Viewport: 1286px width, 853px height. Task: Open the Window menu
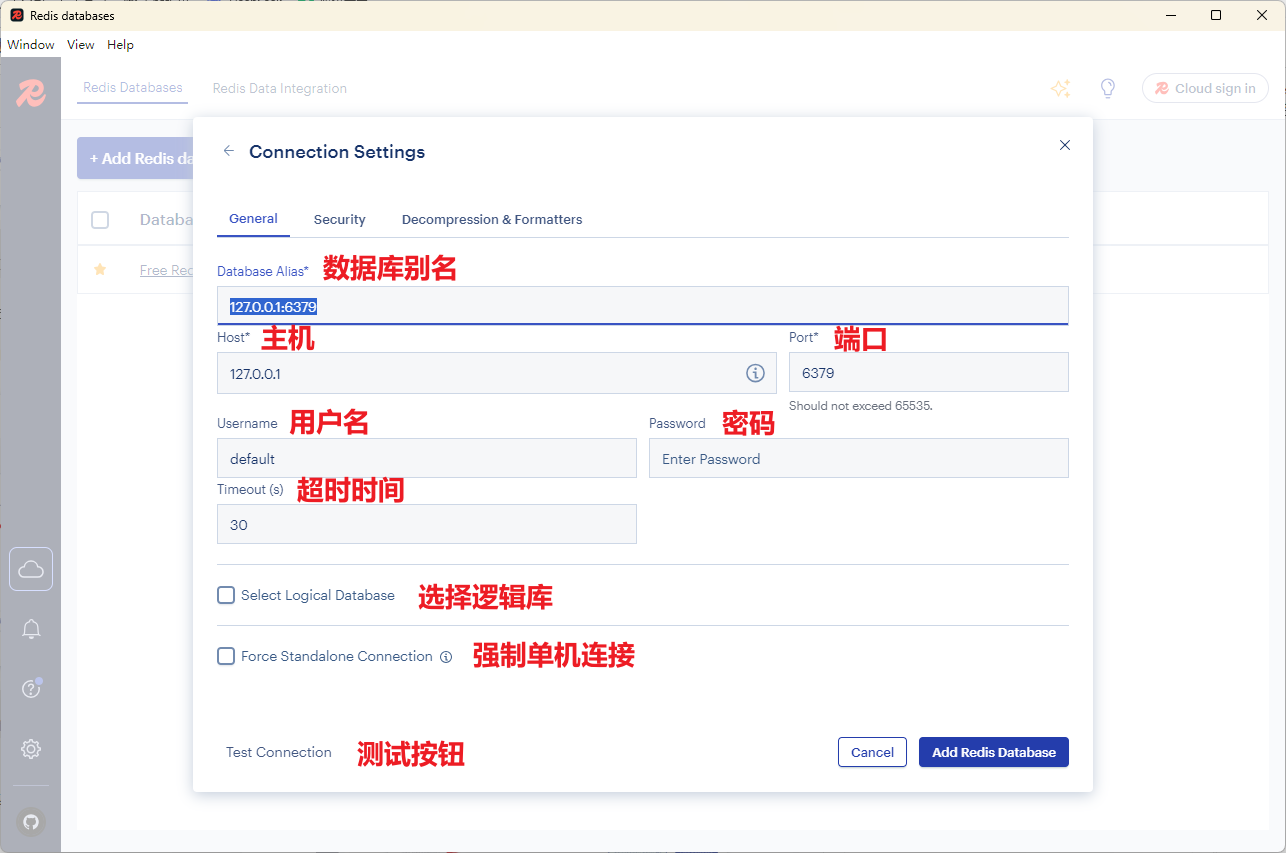point(31,45)
